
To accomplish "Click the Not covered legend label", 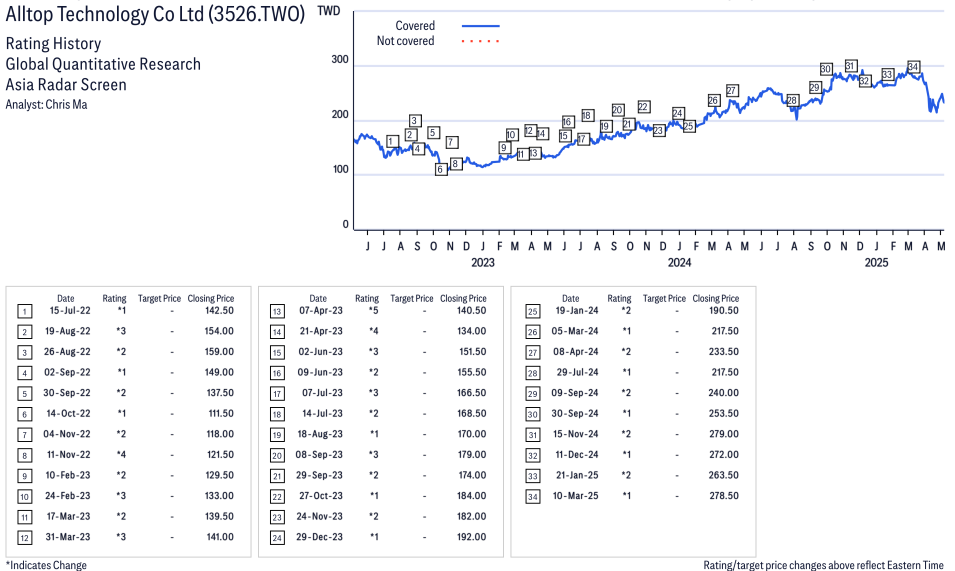I will click(x=406, y=41).
